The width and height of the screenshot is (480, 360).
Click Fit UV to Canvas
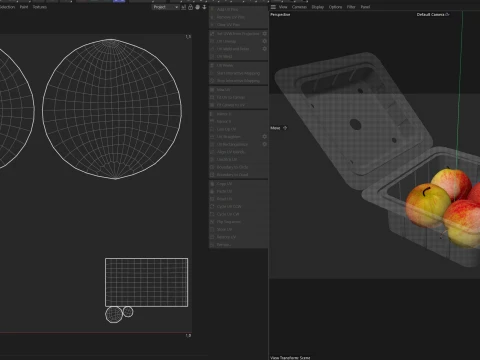(x=238, y=98)
